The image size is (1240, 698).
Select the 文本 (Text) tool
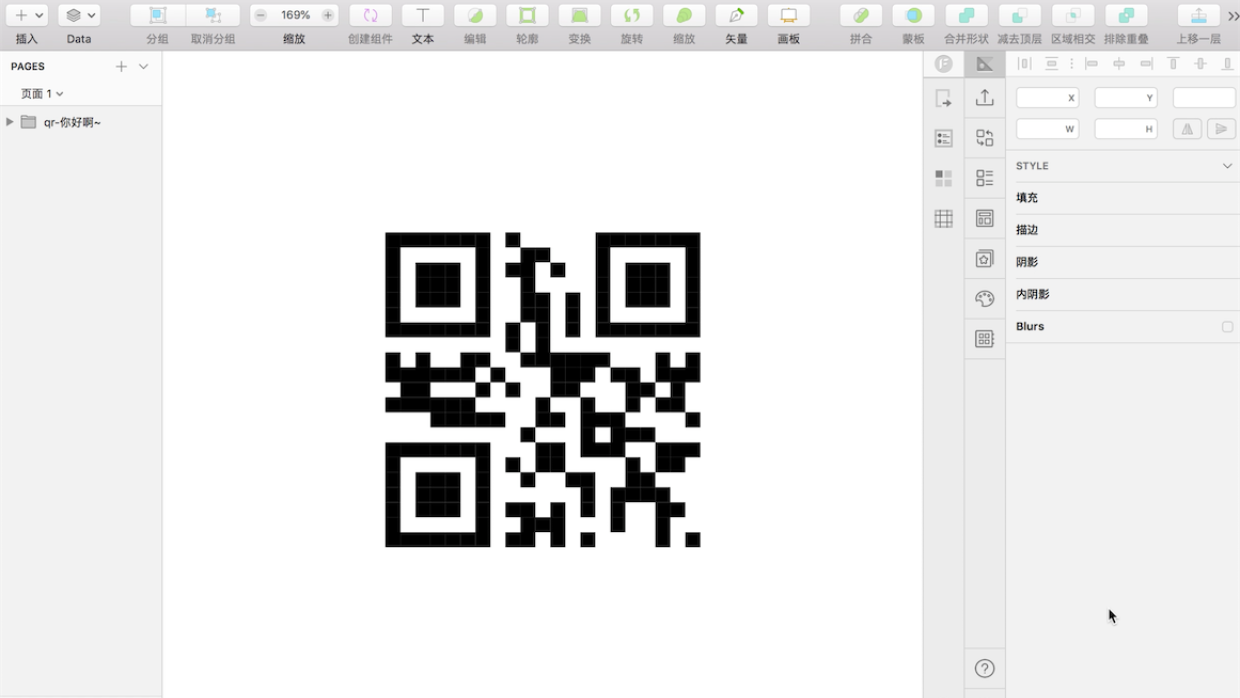[423, 15]
